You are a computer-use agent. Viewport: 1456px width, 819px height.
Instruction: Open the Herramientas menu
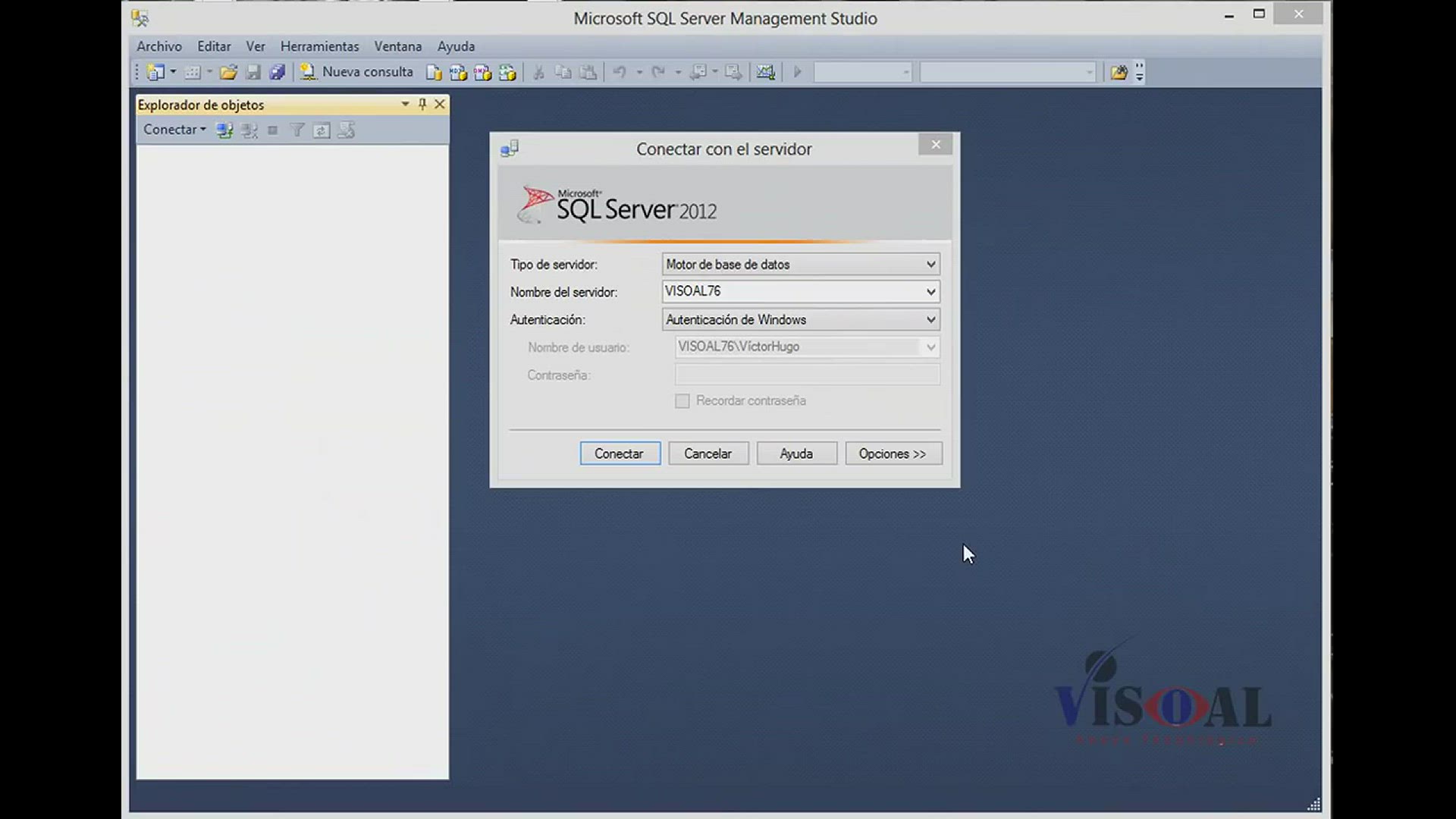pyautogui.click(x=319, y=46)
